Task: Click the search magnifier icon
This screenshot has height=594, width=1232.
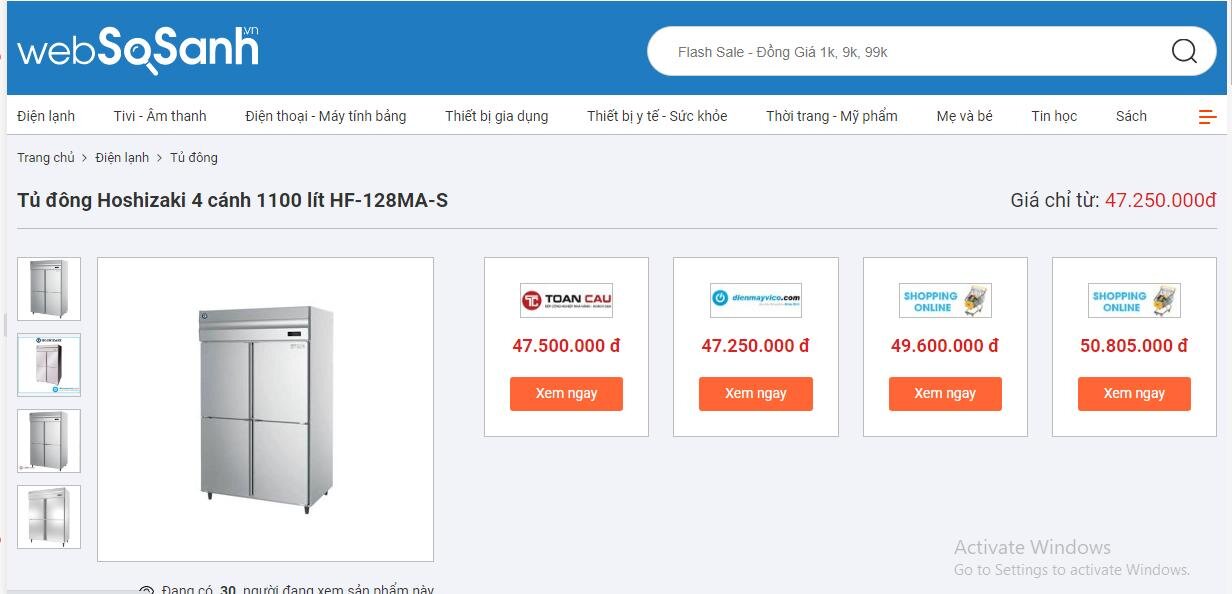Action: click(1184, 51)
